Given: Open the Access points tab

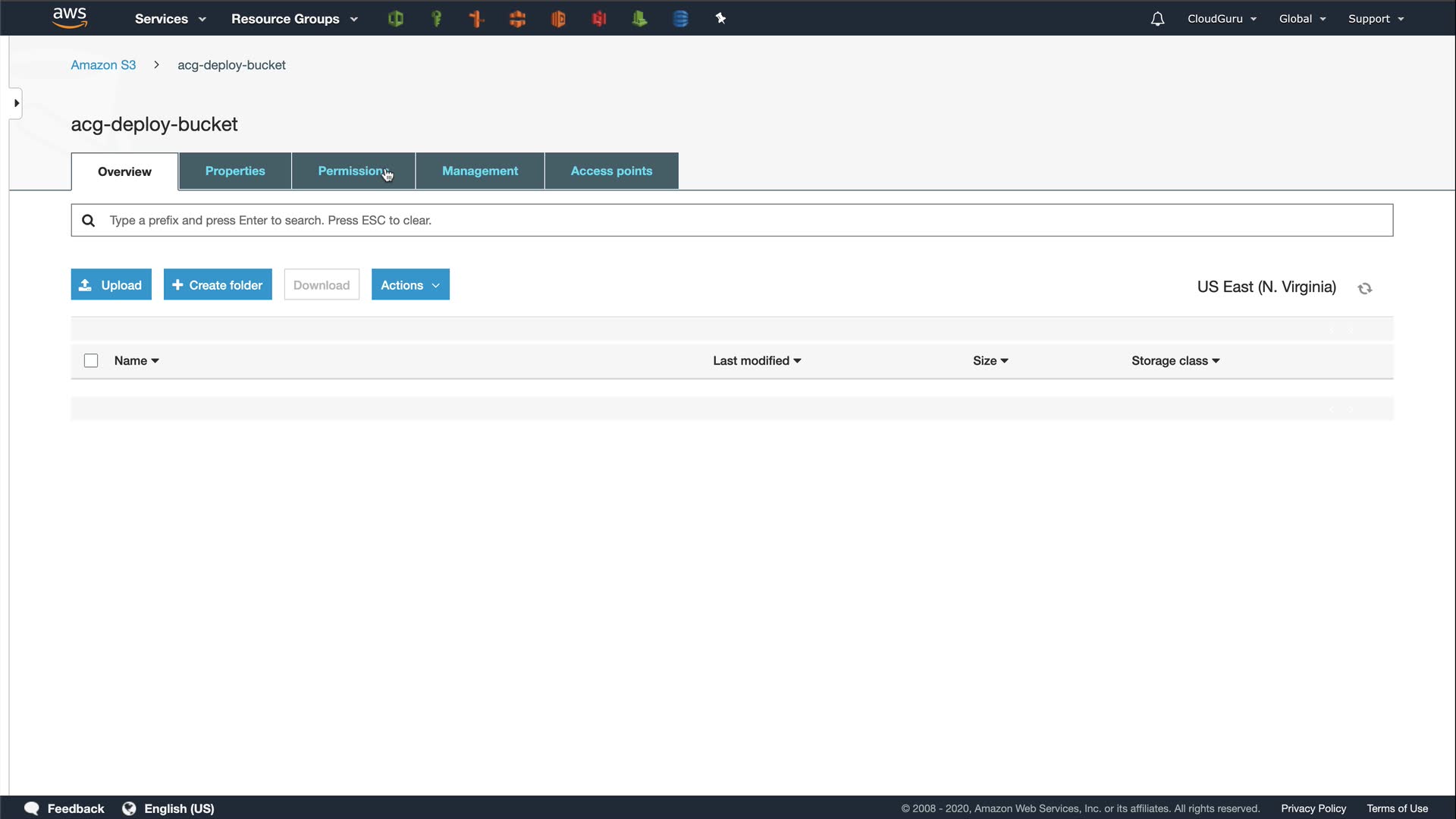Looking at the screenshot, I should click(611, 171).
